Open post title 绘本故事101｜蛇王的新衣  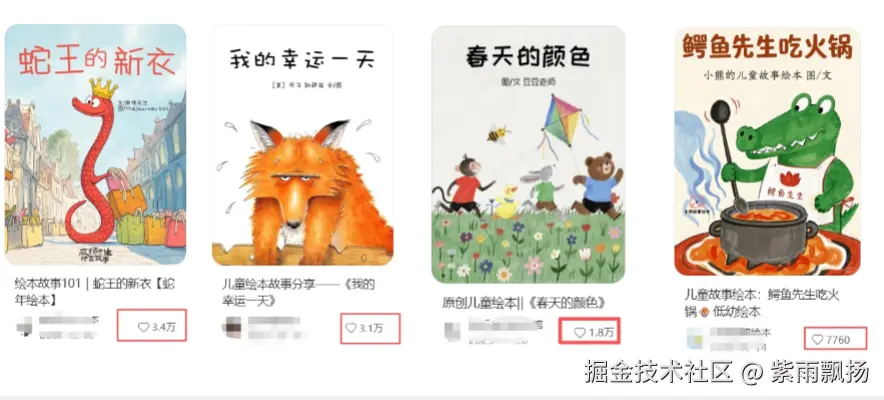[x=95, y=292]
